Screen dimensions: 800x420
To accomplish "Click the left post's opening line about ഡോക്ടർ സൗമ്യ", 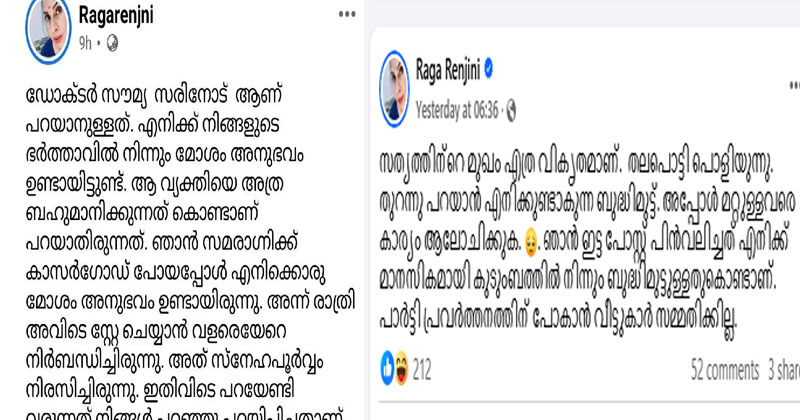I will click(154, 96).
